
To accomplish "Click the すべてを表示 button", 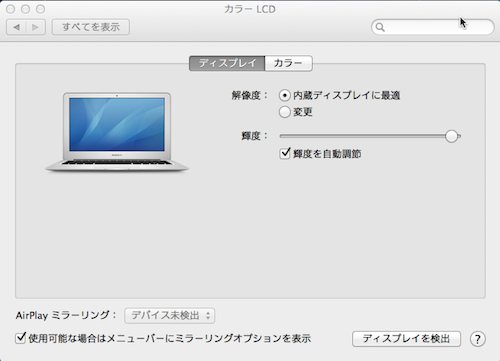I will pos(91,27).
